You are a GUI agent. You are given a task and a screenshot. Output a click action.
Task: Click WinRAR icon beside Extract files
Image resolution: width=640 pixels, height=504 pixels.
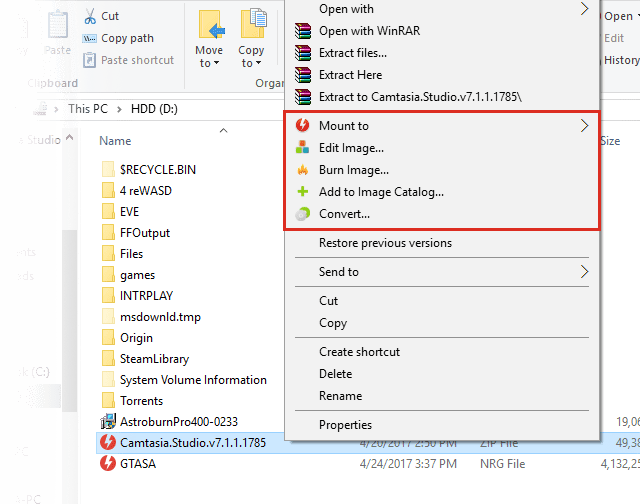[303, 53]
